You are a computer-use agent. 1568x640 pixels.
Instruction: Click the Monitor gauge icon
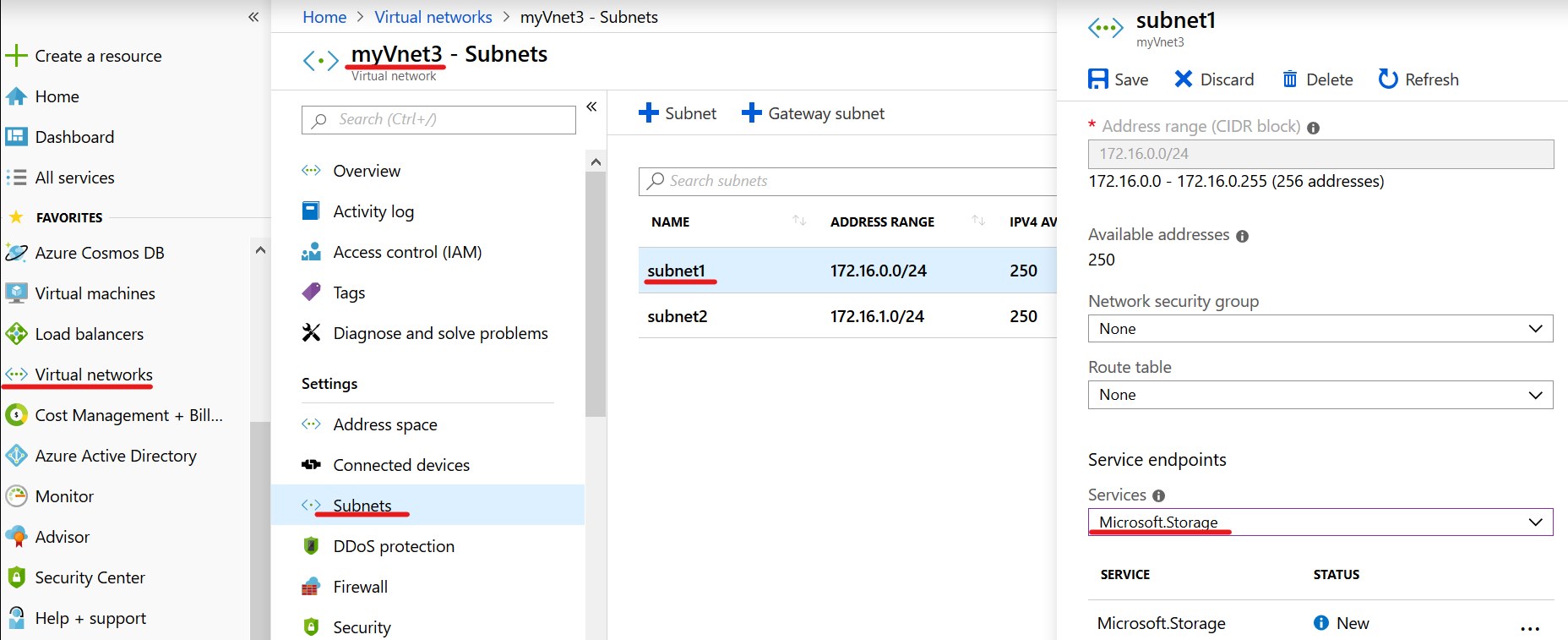click(16, 496)
